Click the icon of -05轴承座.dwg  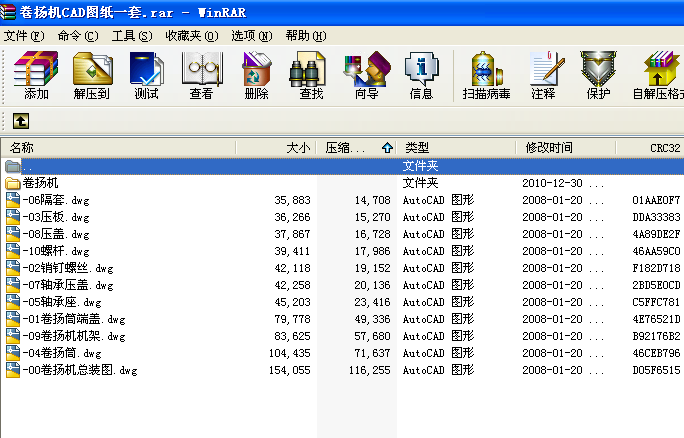pos(13,302)
